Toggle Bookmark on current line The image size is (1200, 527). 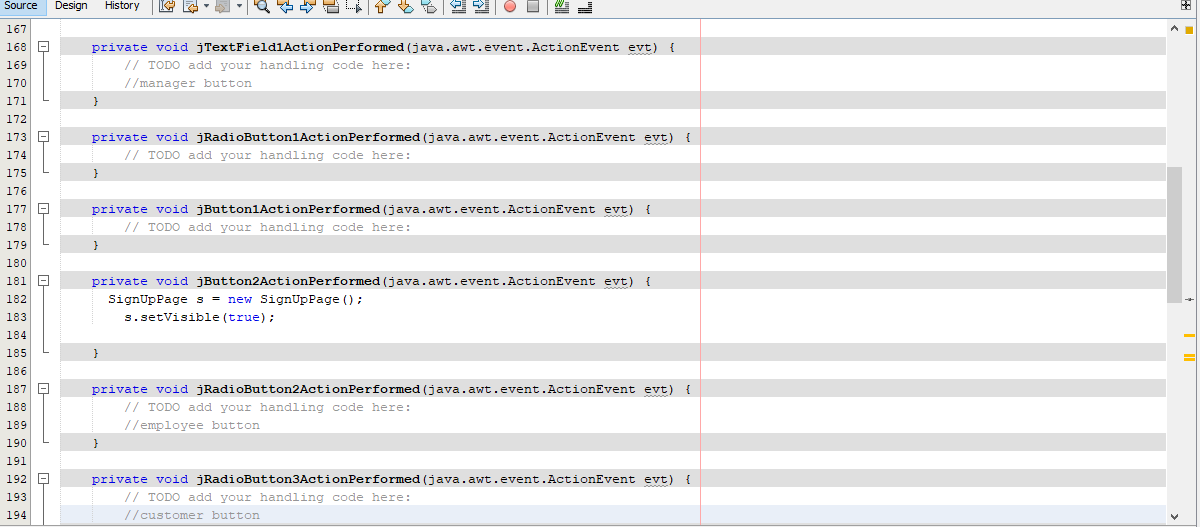428,7
